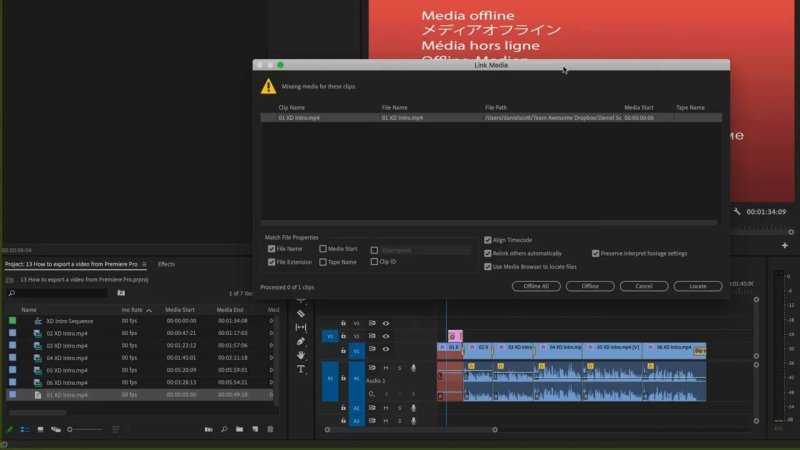Image resolution: width=800 pixels, height=450 pixels.
Task: Open the button editor plus icon
Action: [785, 245]
